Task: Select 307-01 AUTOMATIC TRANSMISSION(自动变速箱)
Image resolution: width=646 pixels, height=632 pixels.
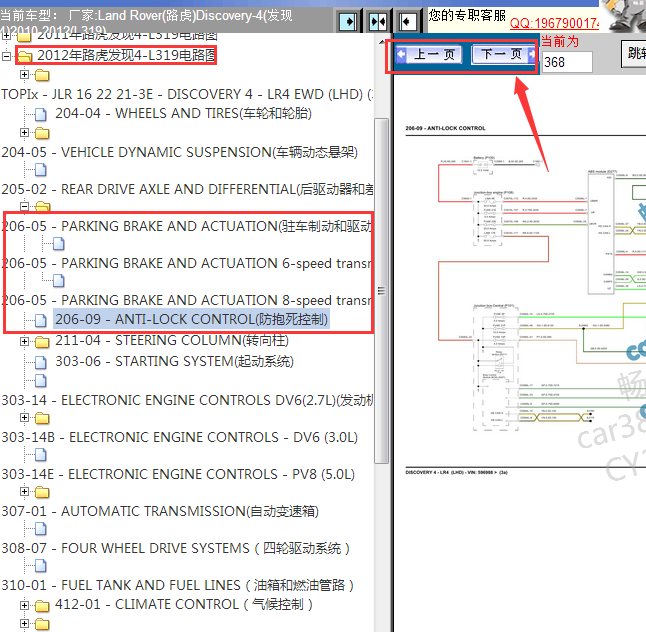Action: [x=160, y=512]
